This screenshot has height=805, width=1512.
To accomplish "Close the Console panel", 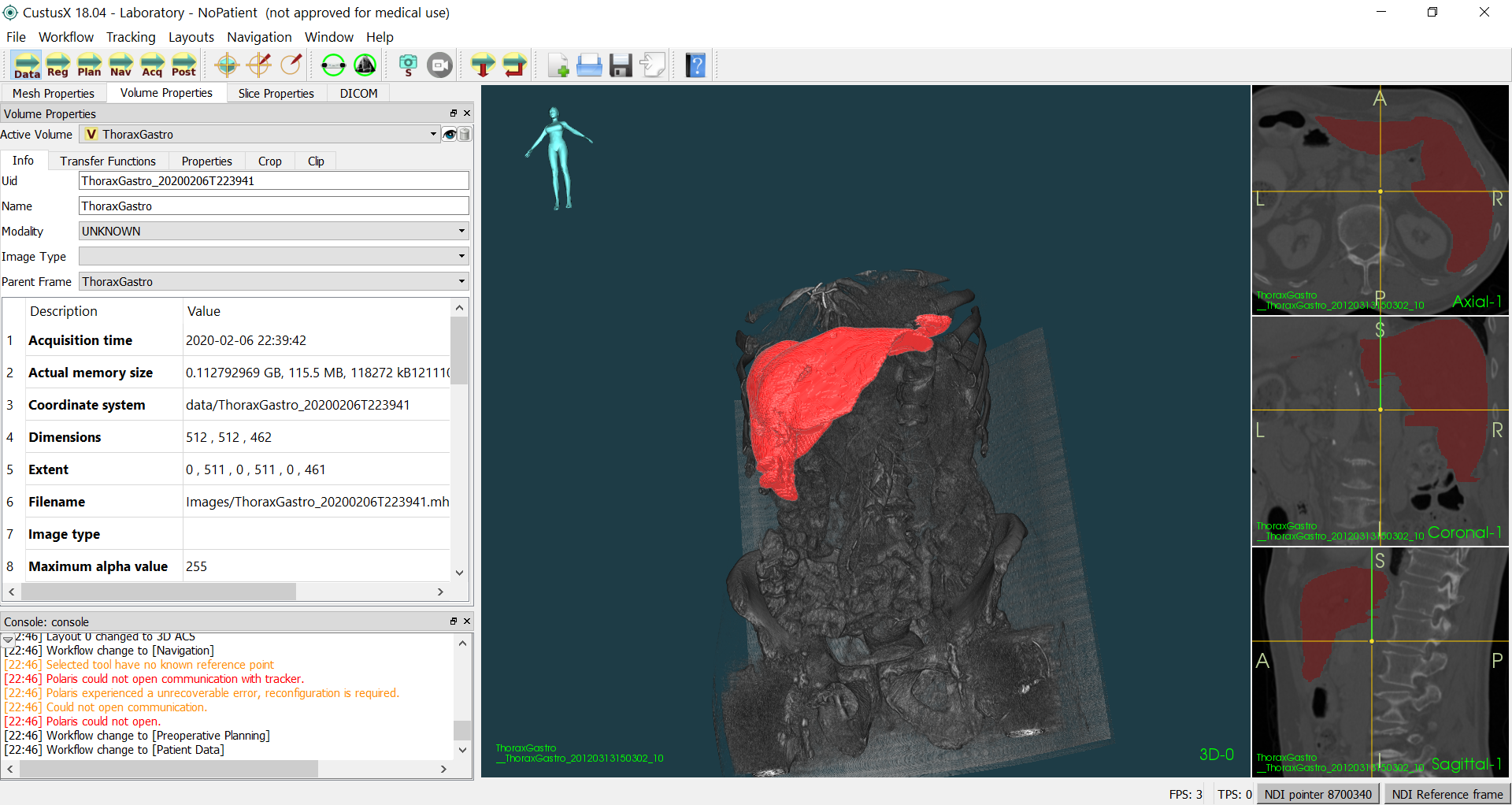I will 467,621.
